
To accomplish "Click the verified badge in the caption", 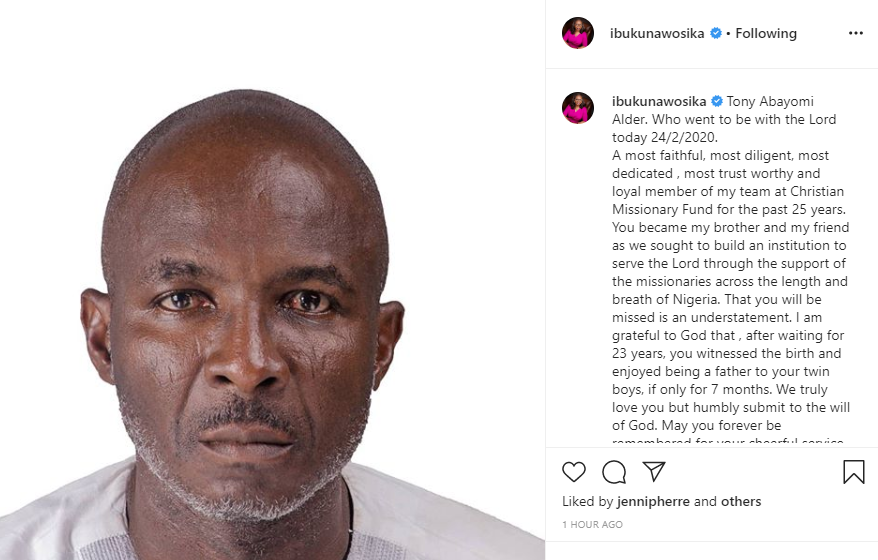I will tap(717, 101).
